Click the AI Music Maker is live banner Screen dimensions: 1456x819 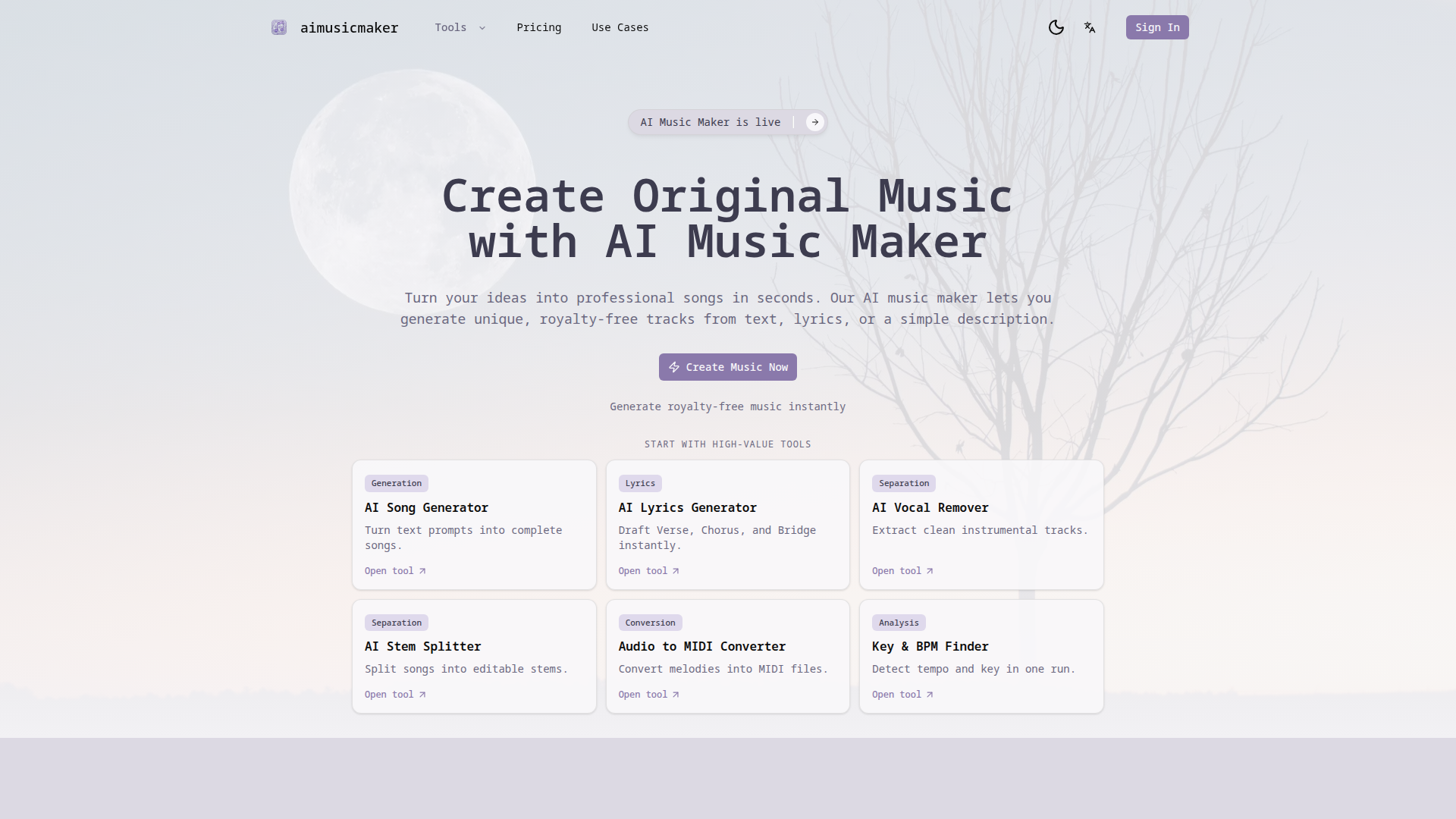(x=710, y=122)
